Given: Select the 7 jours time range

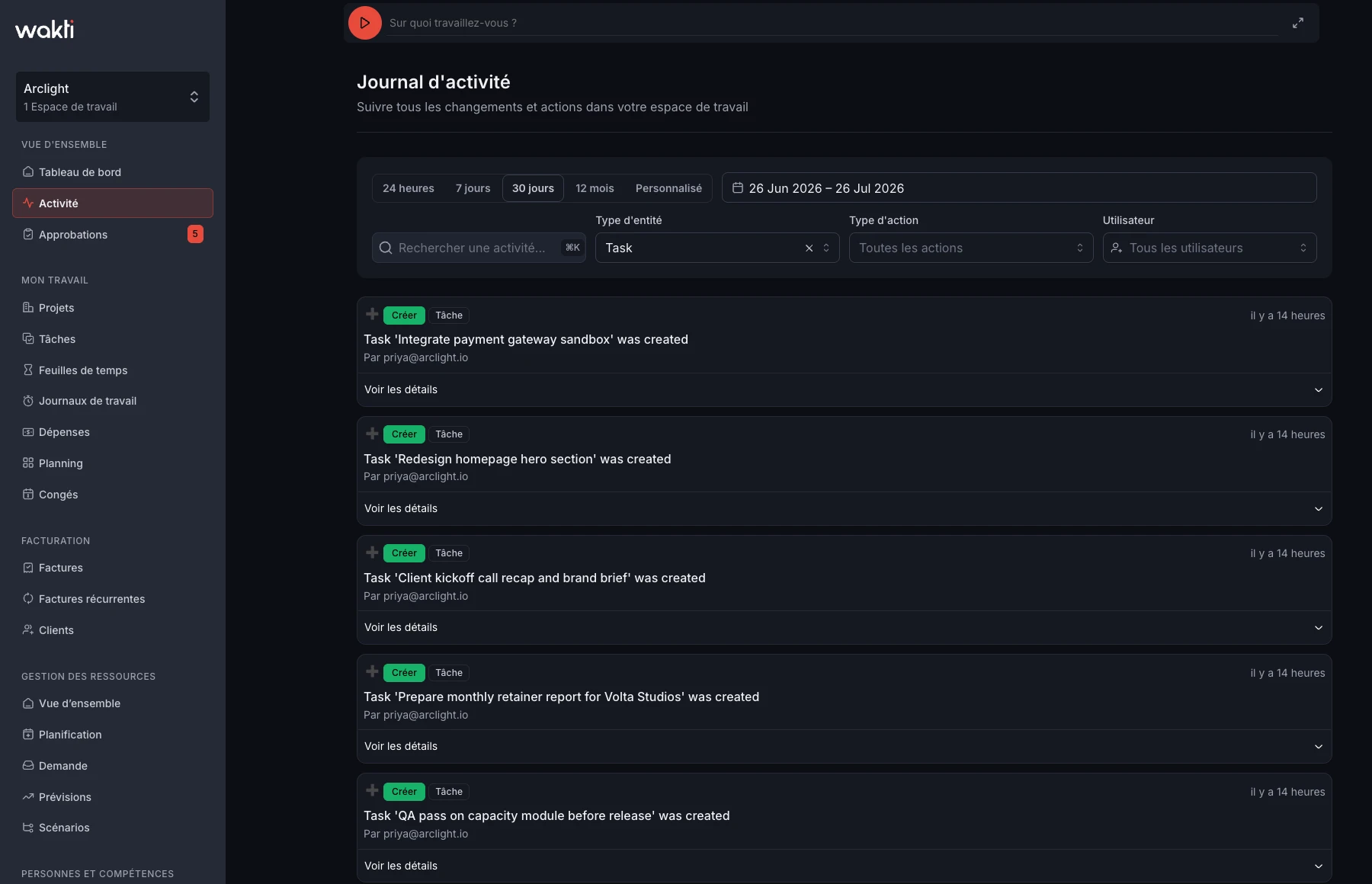Looking at the screenshot, I should (x=473, y=188).
